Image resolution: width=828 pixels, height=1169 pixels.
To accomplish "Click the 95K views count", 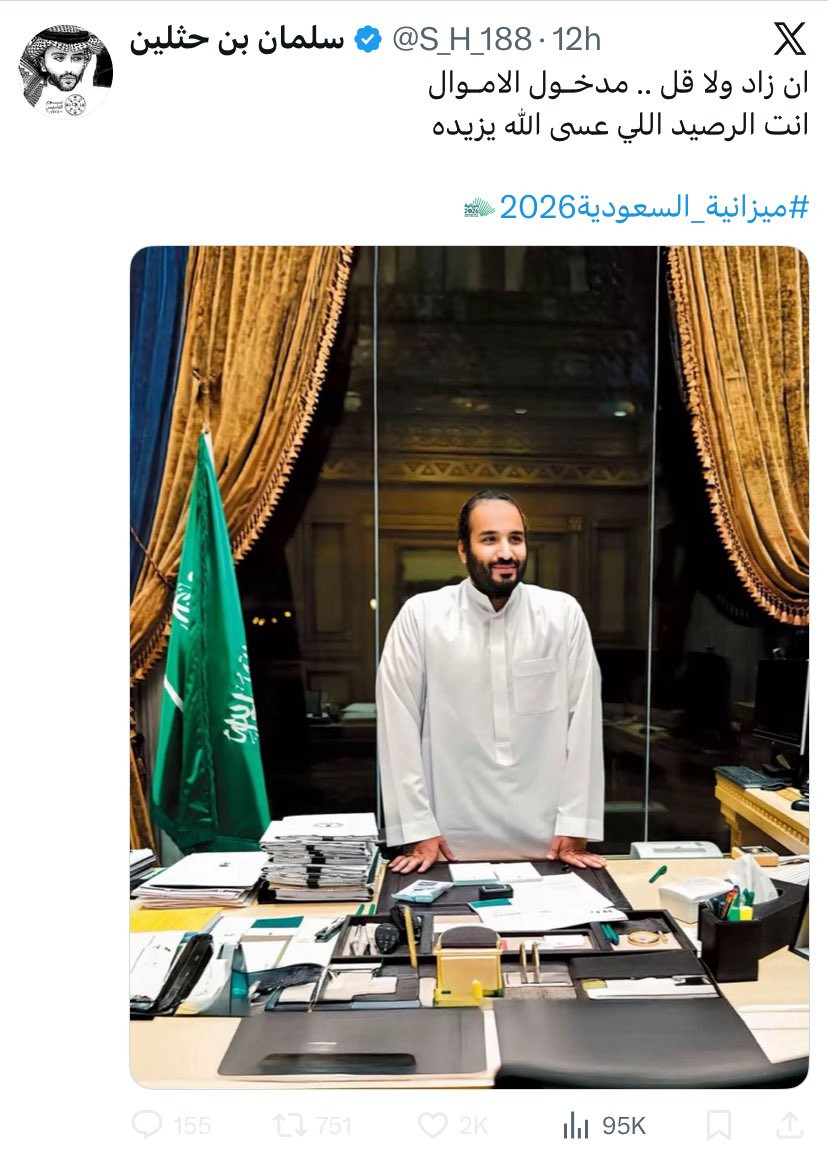I will (623, 1126).
